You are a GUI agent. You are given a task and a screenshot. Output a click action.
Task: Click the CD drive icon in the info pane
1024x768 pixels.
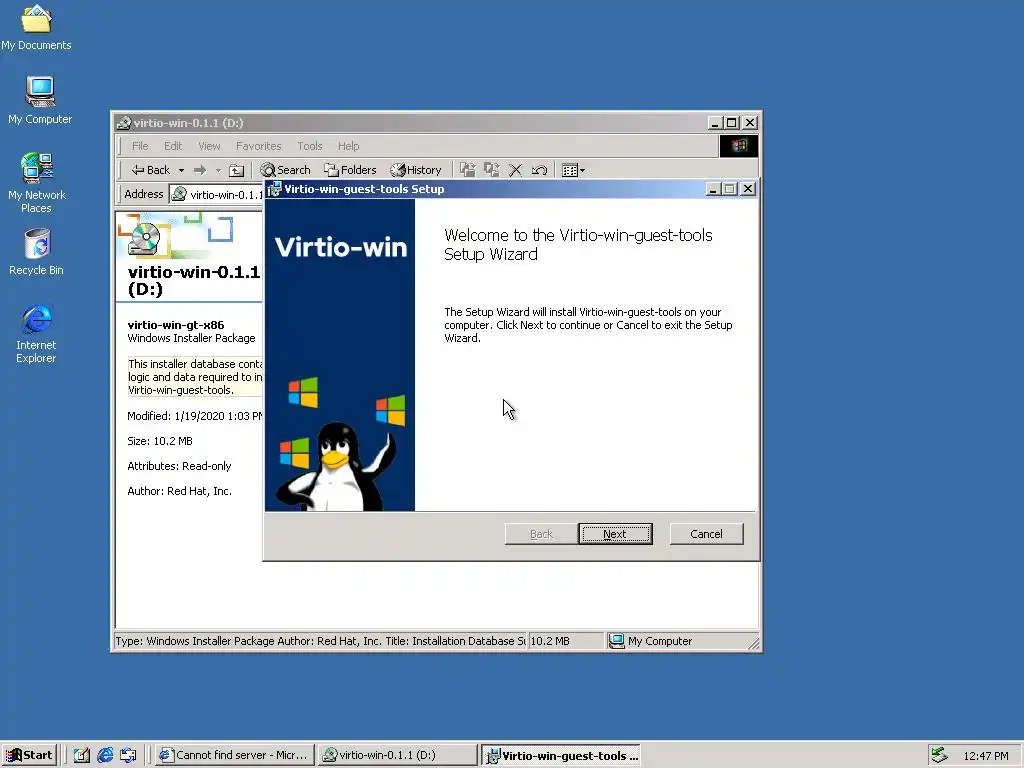tap(144, 239)
